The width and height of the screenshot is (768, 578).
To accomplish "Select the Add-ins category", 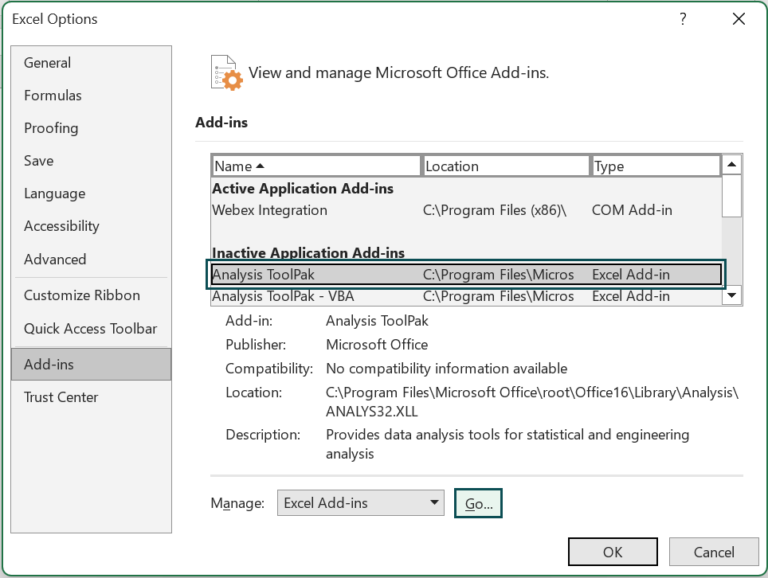I will pyautogui.click(x=91, y=364).
